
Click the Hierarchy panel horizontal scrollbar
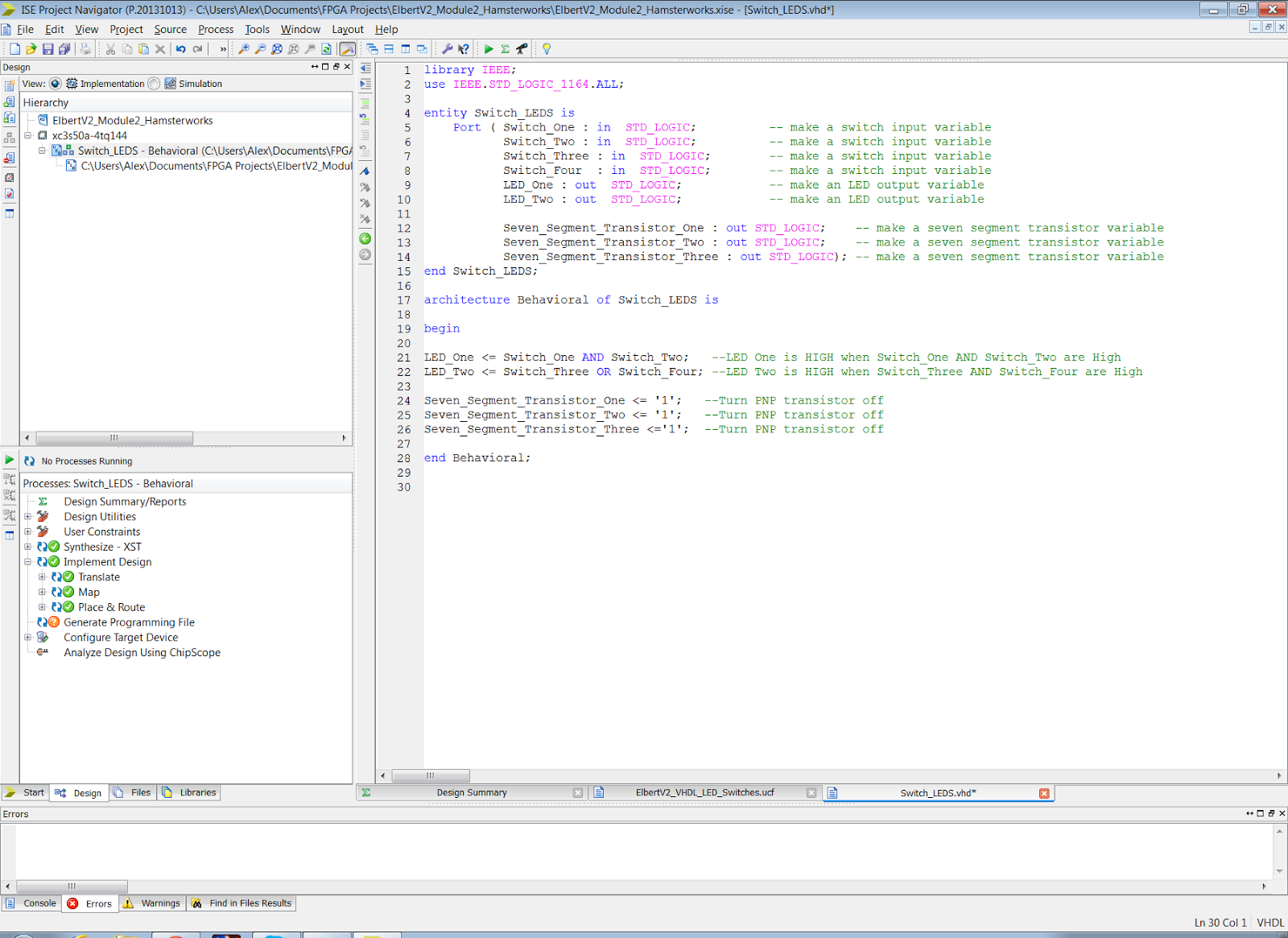(x=114, y=438)
